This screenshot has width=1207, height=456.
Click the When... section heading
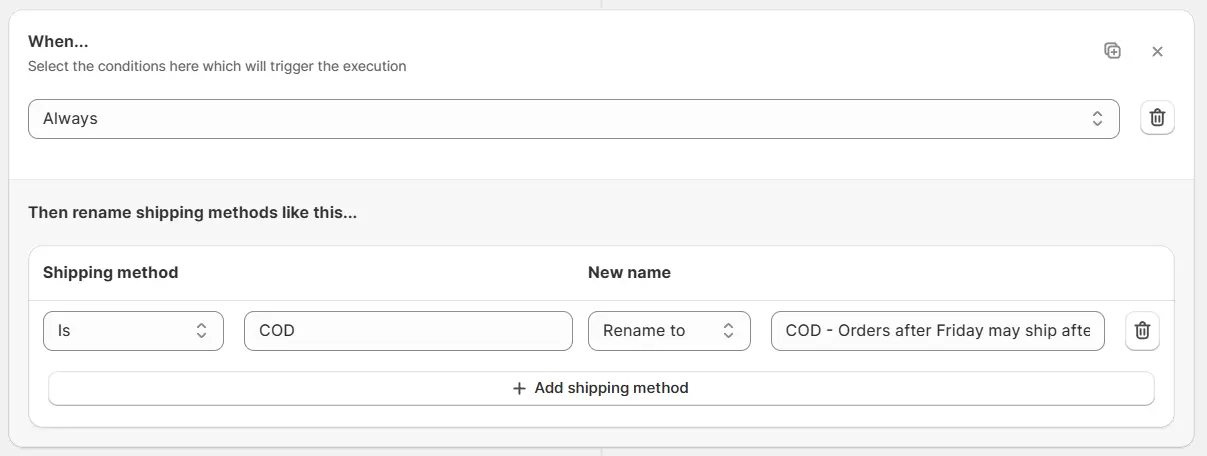click(58, 41)
